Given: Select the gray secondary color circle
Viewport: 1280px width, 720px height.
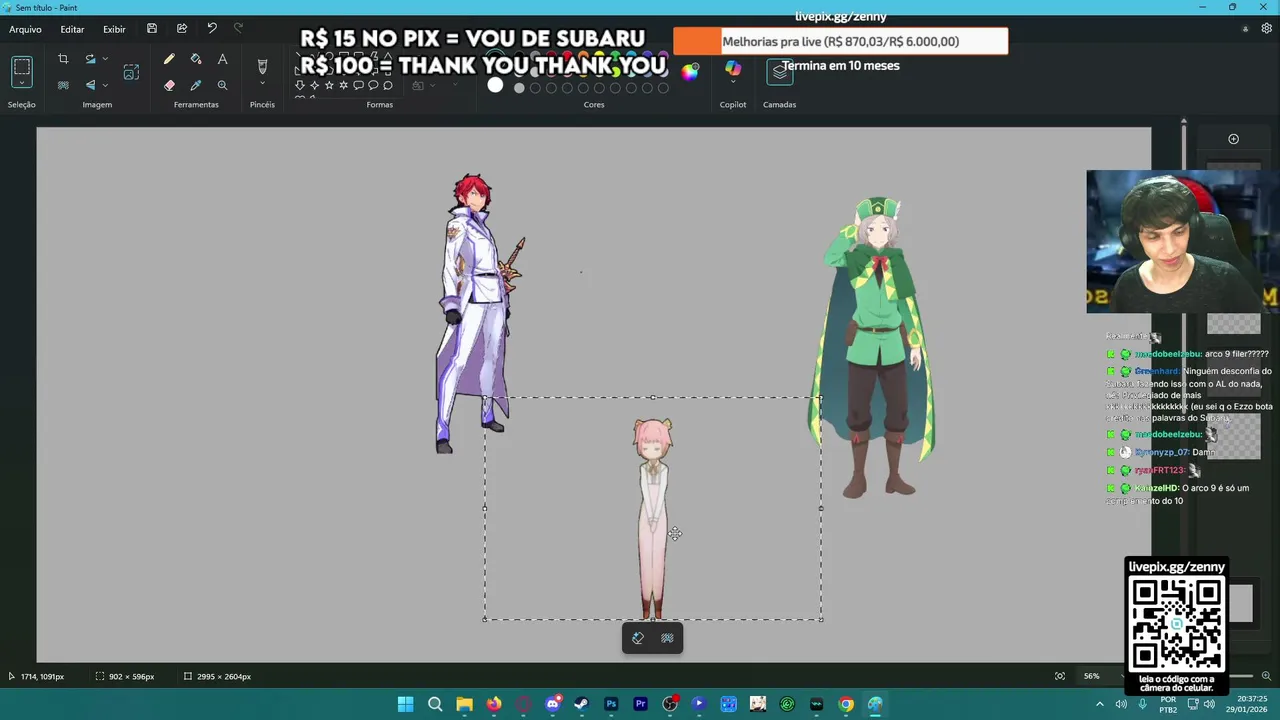Looking at the screenshot, I should click(x=519, y=88).
